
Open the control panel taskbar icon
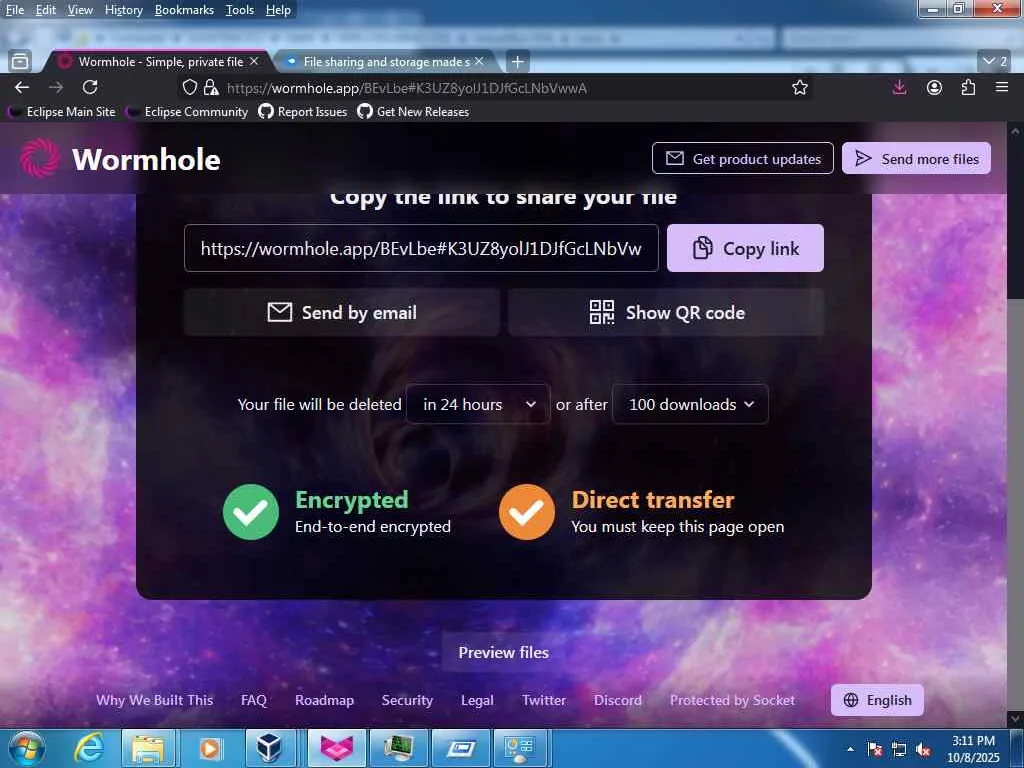pos(520,748)
